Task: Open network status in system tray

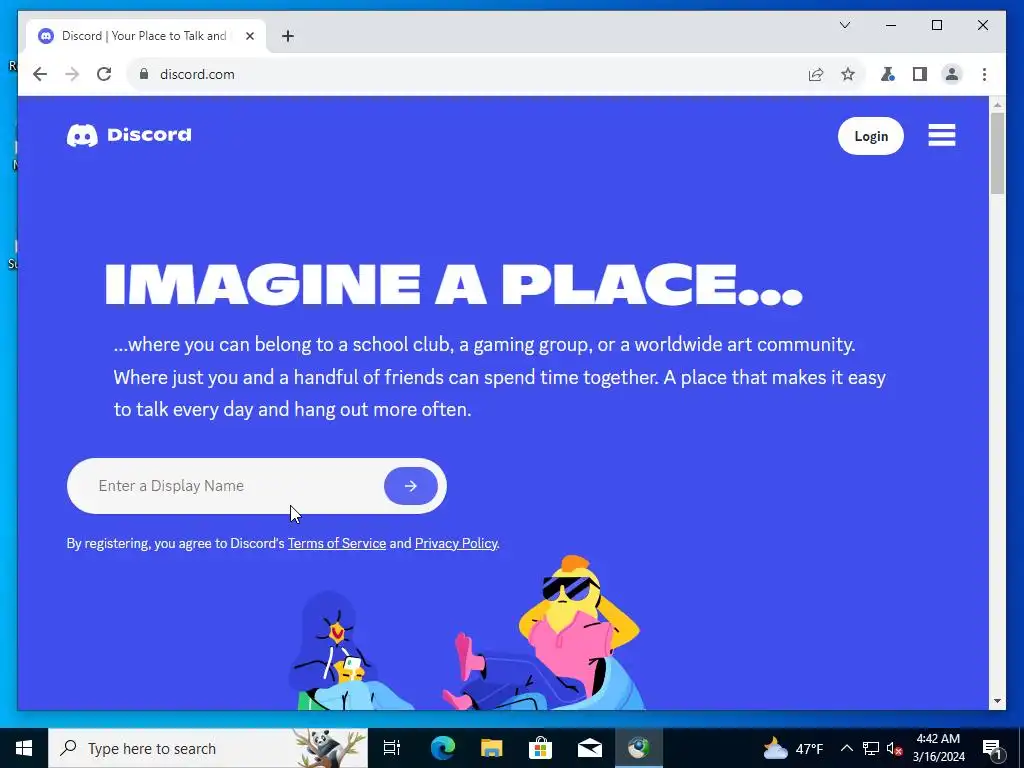Action: click(x=871, y=748)
